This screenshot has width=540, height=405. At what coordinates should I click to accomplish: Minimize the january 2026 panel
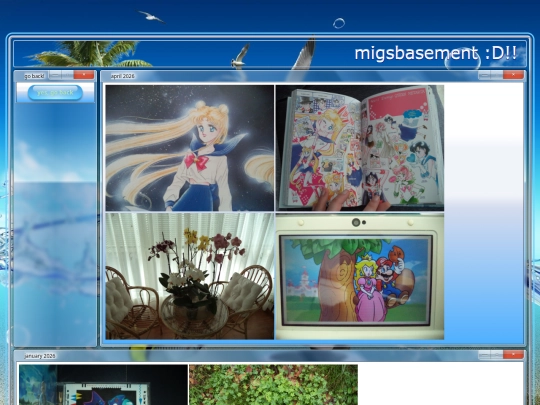point(485,355)
